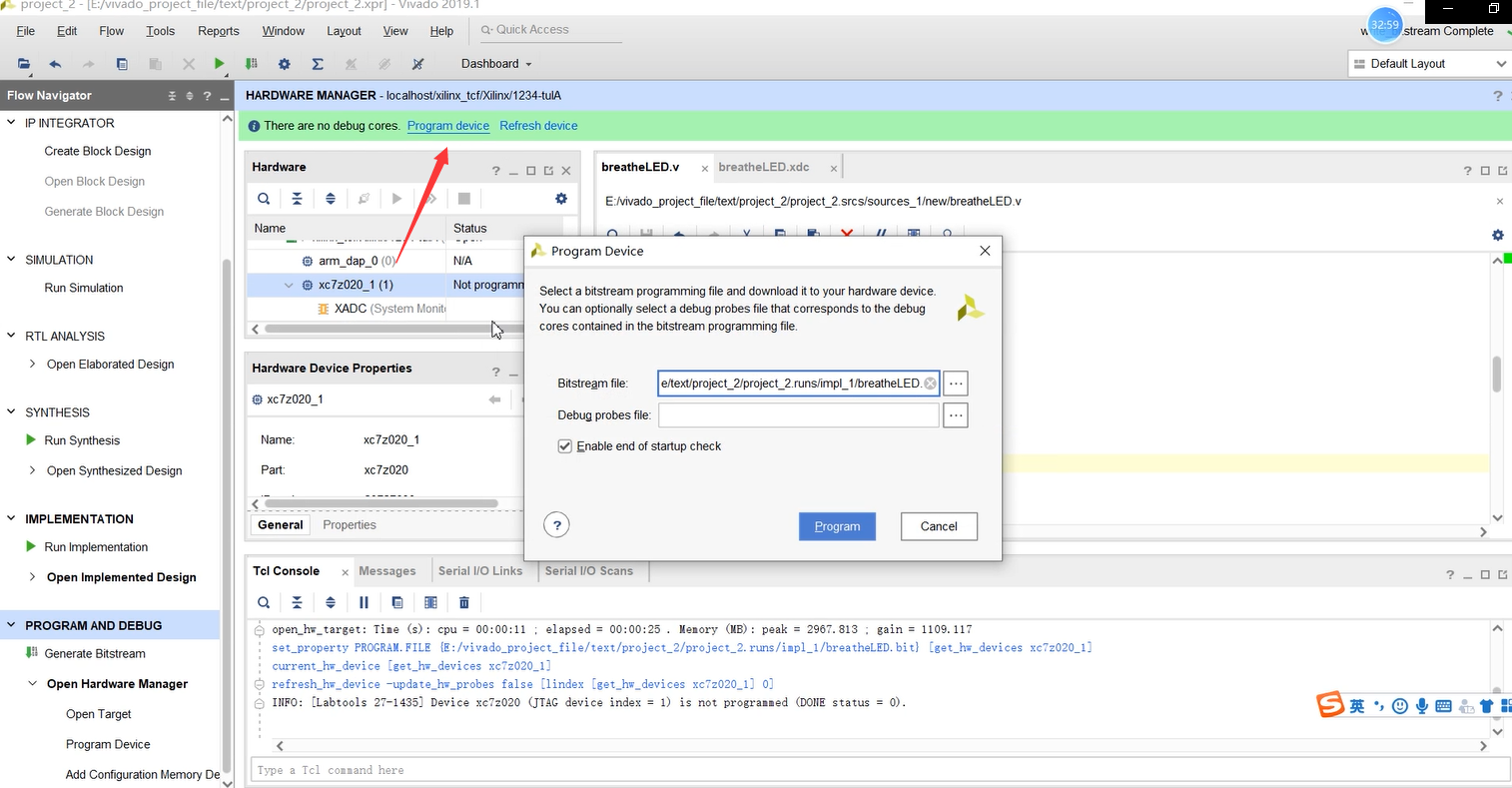Select arm_dap_0 row in Hardware panel
Image resolution: width=1512 pixels, height=788 pixels.
[x=385, y=261]
